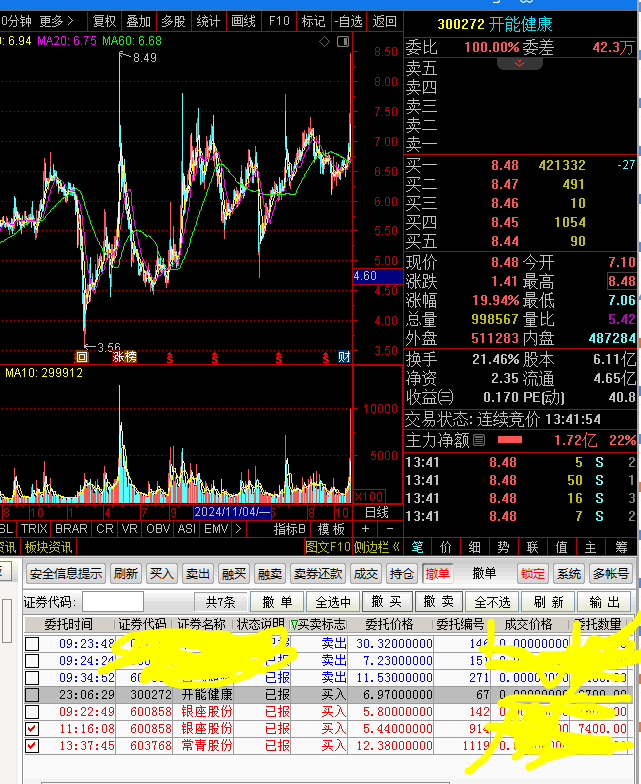Viewport: 641px width, 784px height.
Task: Switch to the 笔 tick panel
Action: pos(418,548)
